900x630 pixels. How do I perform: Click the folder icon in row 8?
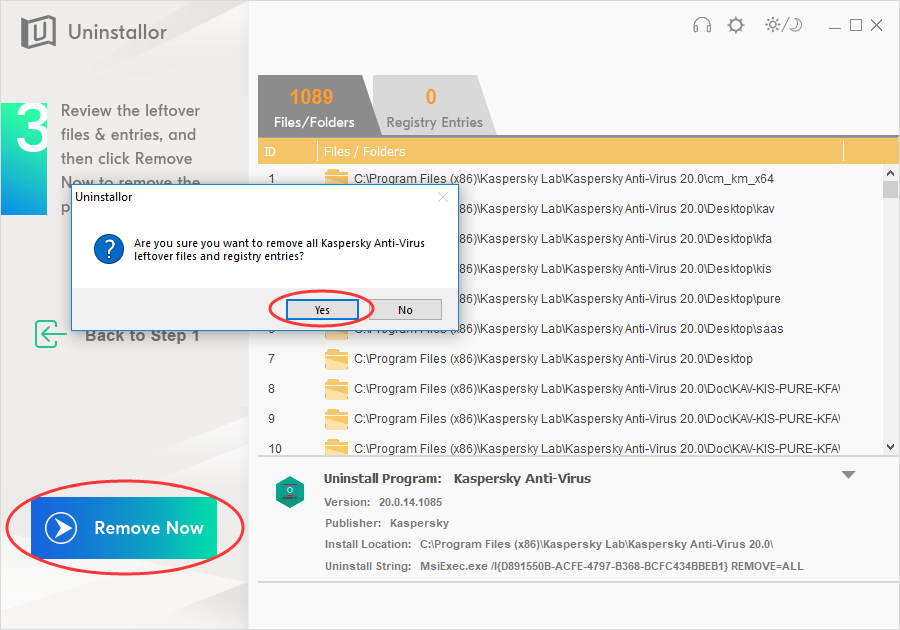[336, 388]
